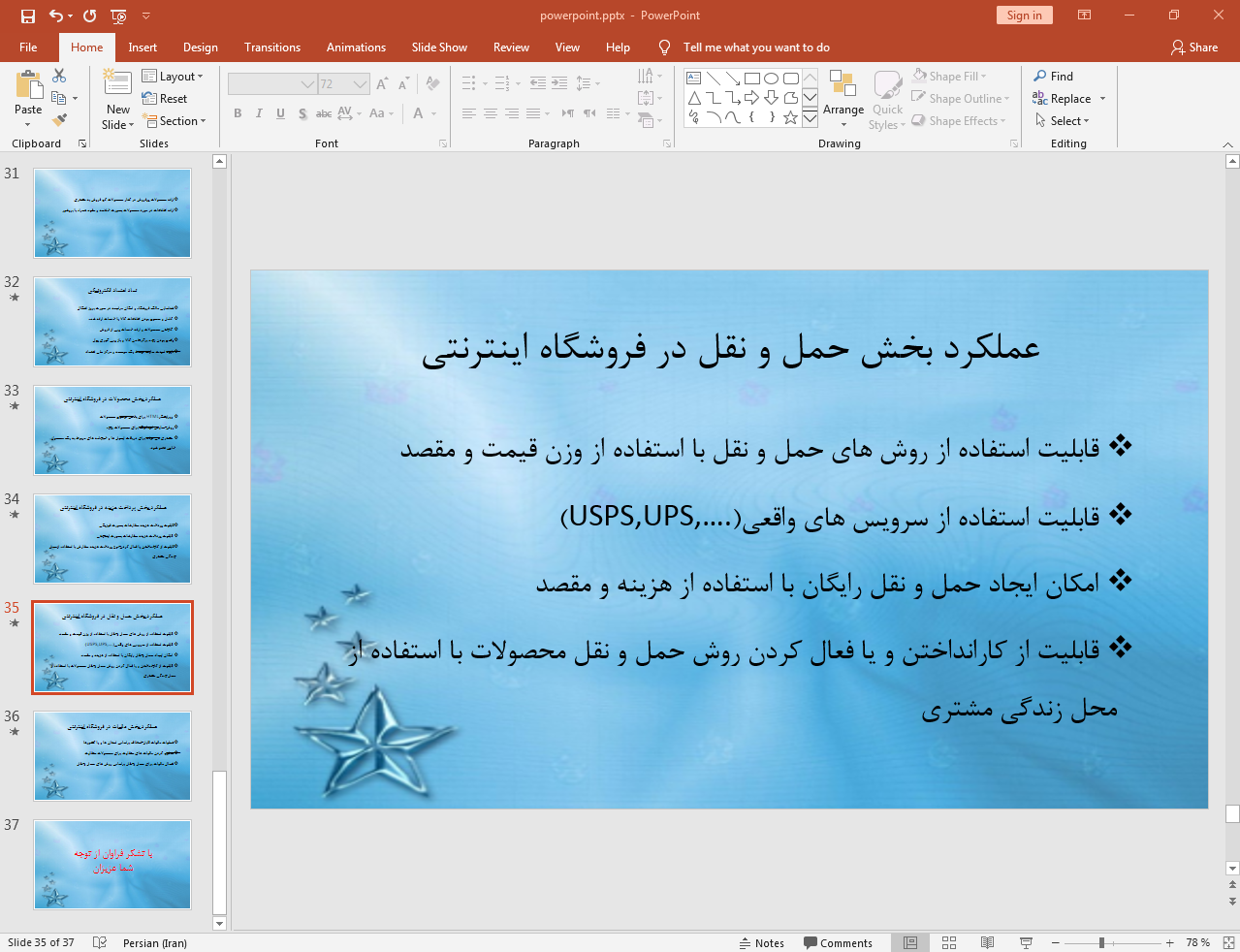The height and width of the screenshot is (952, 1240).
Task: Open the File tab
Action: click(28, 47)
